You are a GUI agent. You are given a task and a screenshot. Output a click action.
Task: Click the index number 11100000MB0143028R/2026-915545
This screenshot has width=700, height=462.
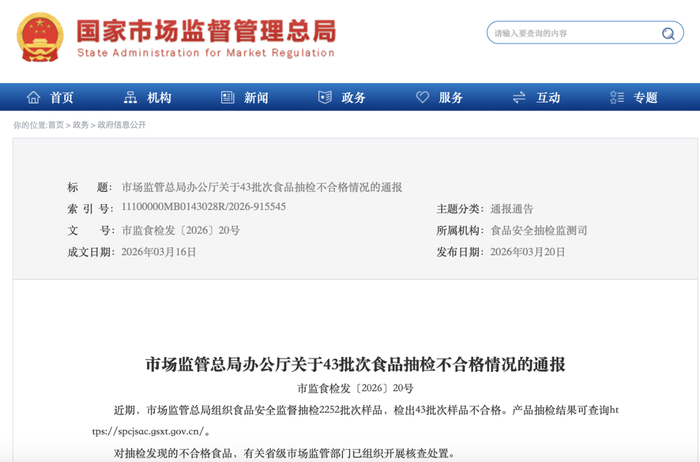pos(204,207)
